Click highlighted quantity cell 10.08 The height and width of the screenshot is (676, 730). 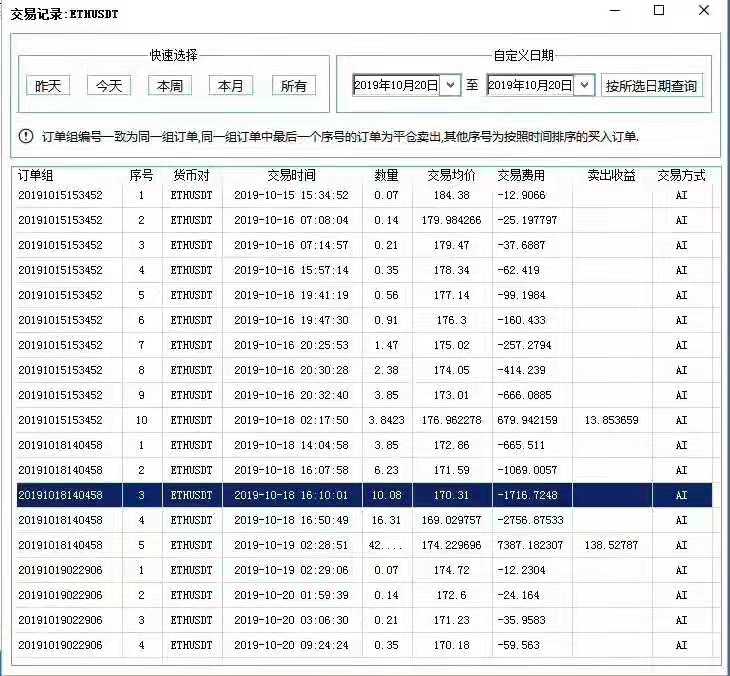tap(386, 495)
